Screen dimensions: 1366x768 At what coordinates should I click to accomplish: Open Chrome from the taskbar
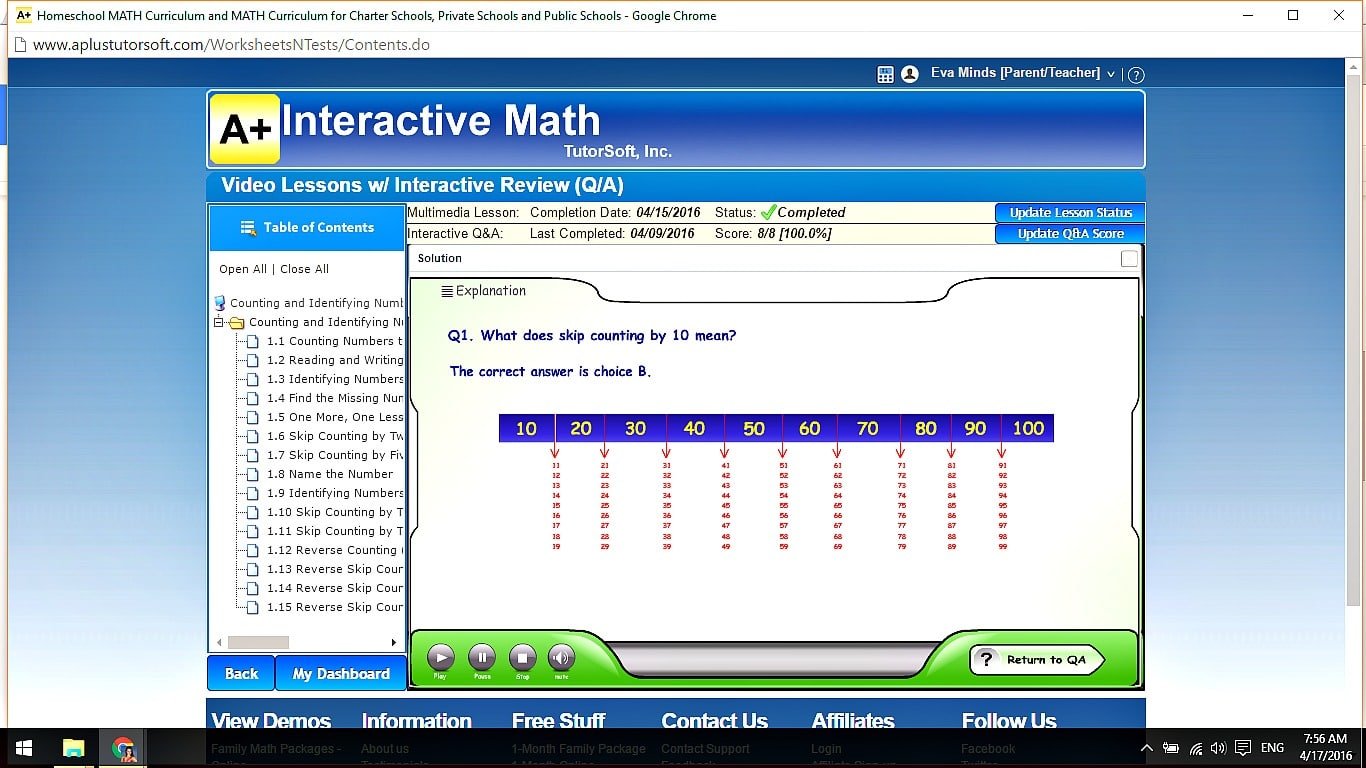tap(124, 747)
